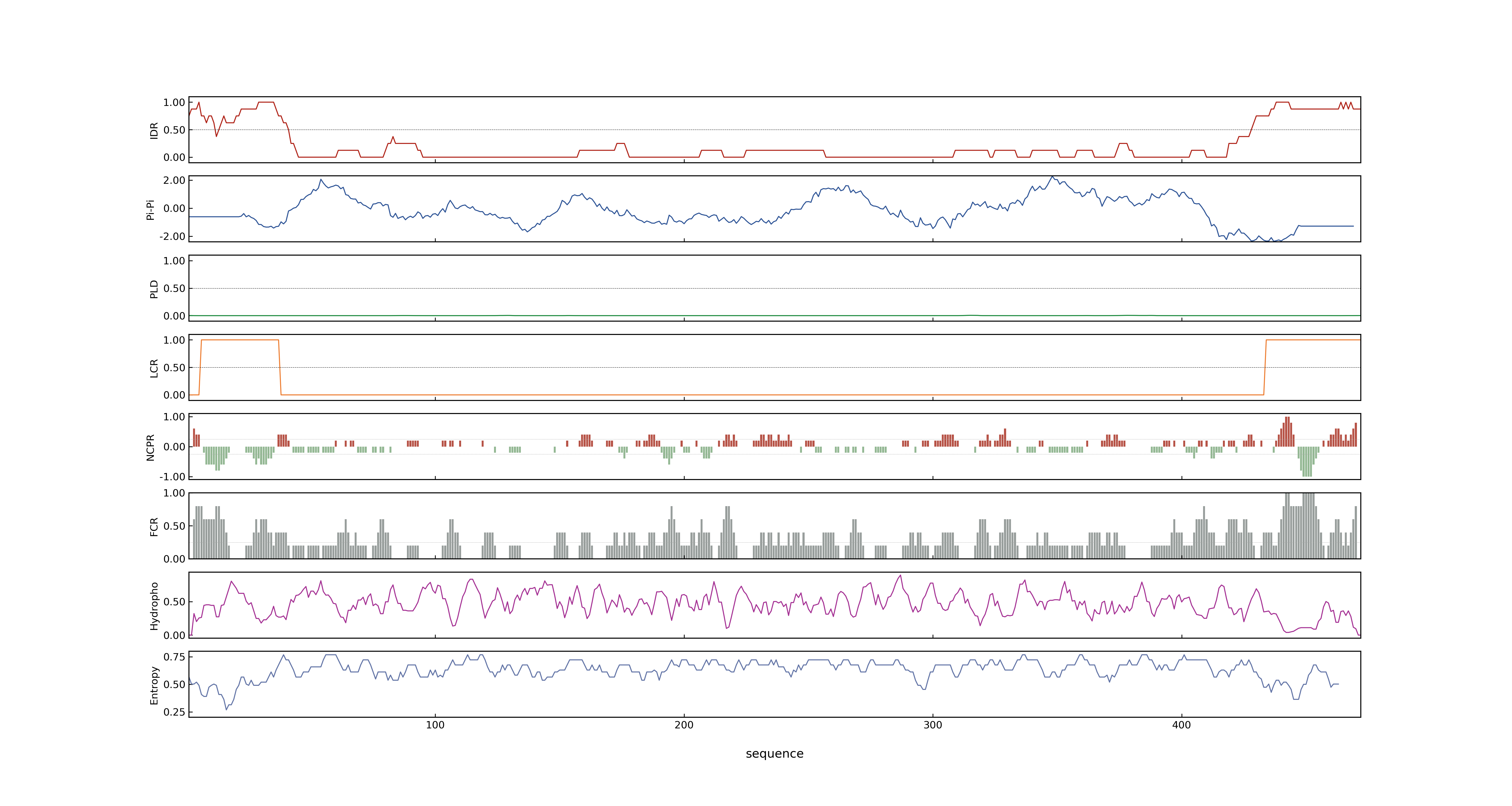Click the x-axis tick label 200
Image resolution: width=1512 pixels, height=806 pixels.
click(684, 725)
